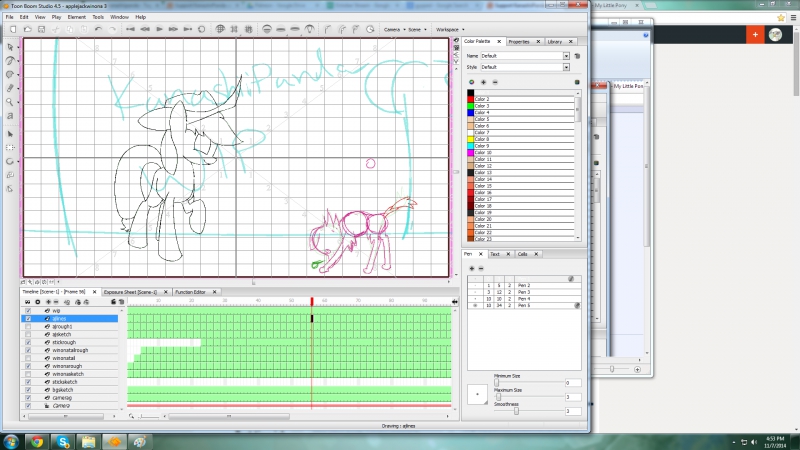Viewport: 800px width, 450px height.
Task: Toggle the winonasketch layer checkbox
Action: [28, 373]
